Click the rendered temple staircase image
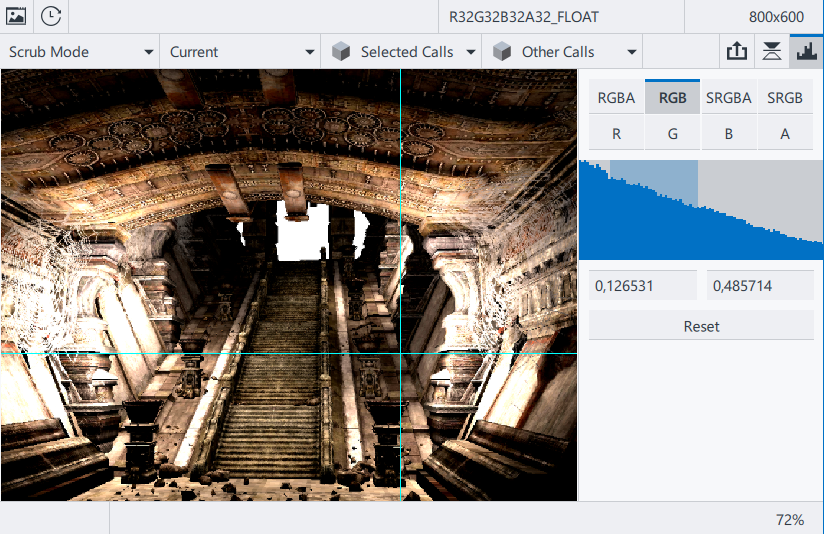Viewport: 824px width, 534px height. pos(289,285)
